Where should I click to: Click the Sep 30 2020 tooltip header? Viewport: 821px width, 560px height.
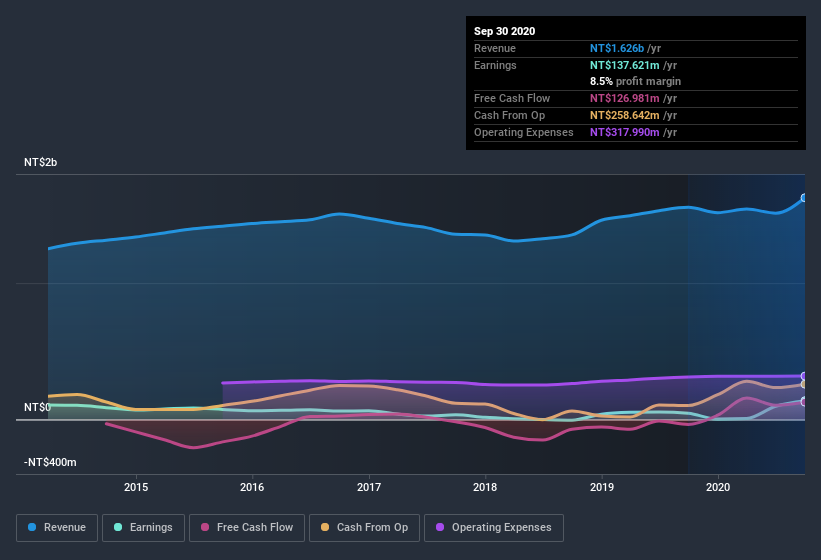[x=505, y=31]
